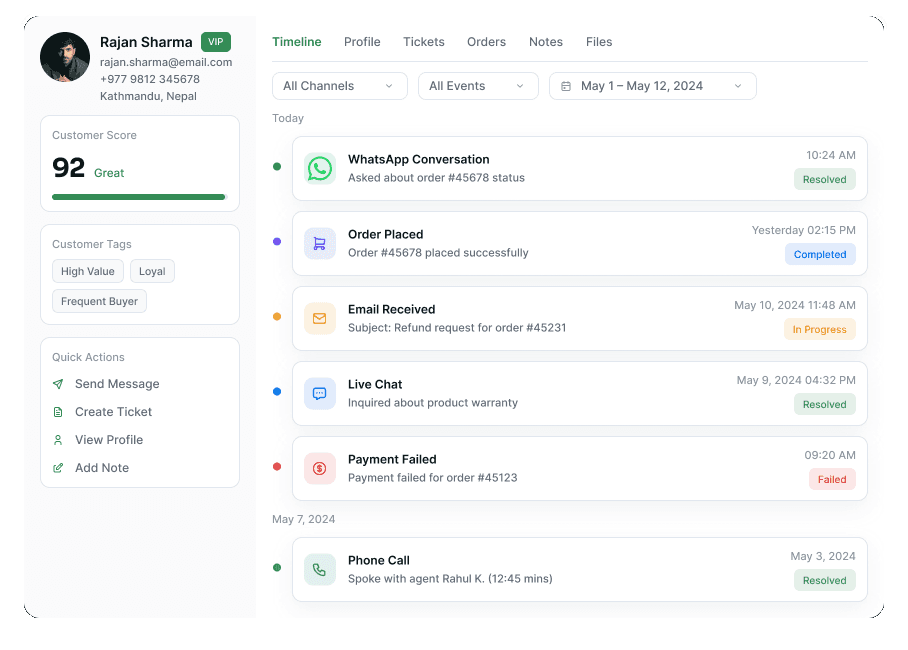Click 'Asked about order #45678 status' text

coord(436,178)
